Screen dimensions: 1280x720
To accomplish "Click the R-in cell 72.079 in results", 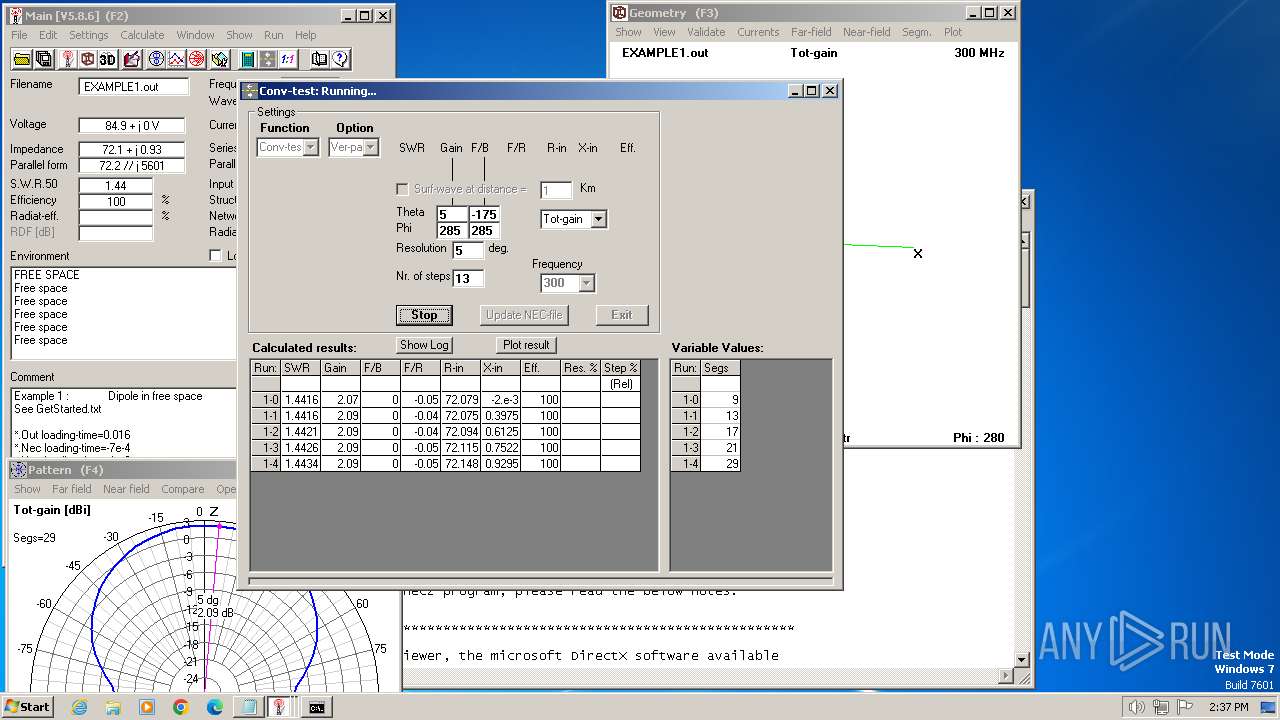I will click(460, 400).
